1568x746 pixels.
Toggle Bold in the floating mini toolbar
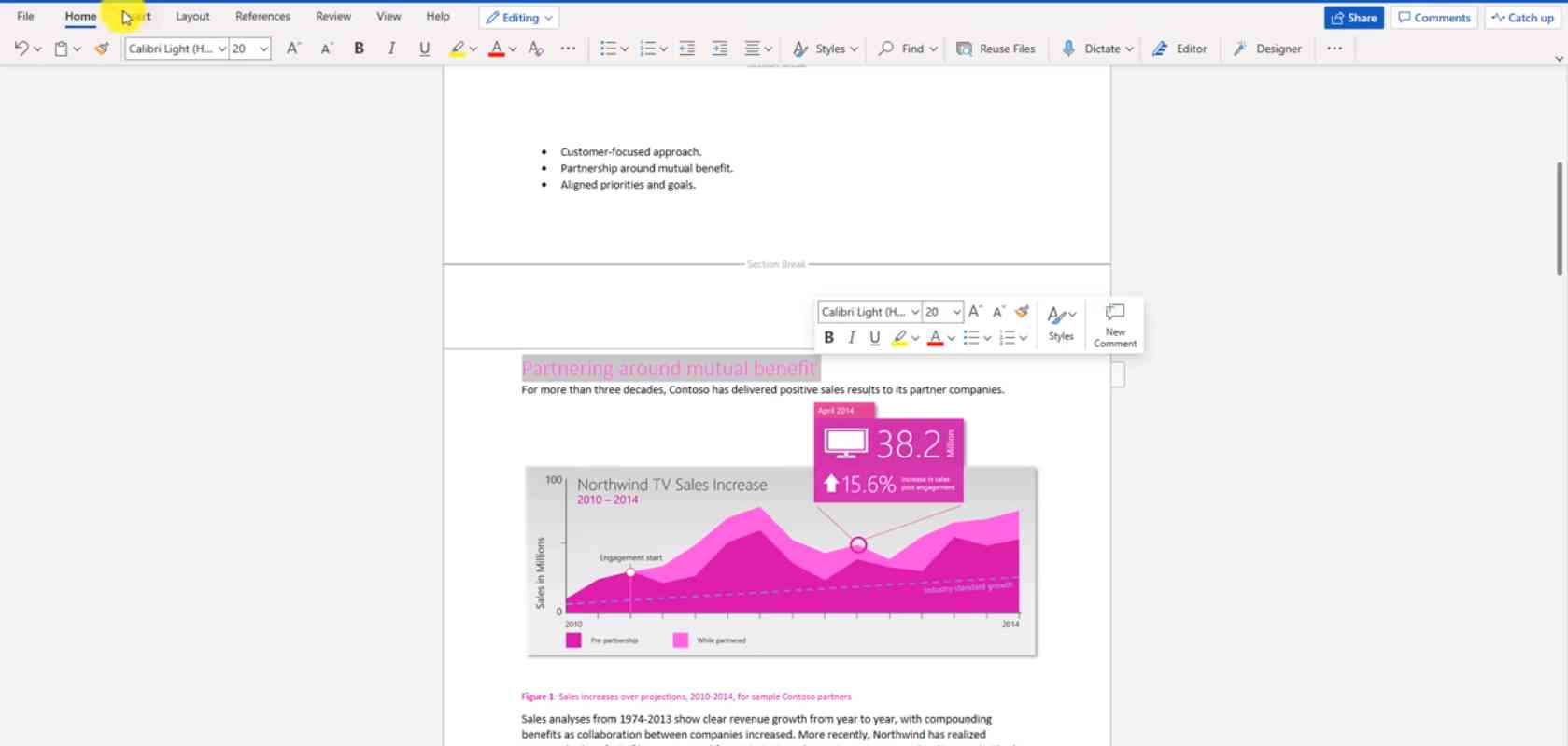828,338
